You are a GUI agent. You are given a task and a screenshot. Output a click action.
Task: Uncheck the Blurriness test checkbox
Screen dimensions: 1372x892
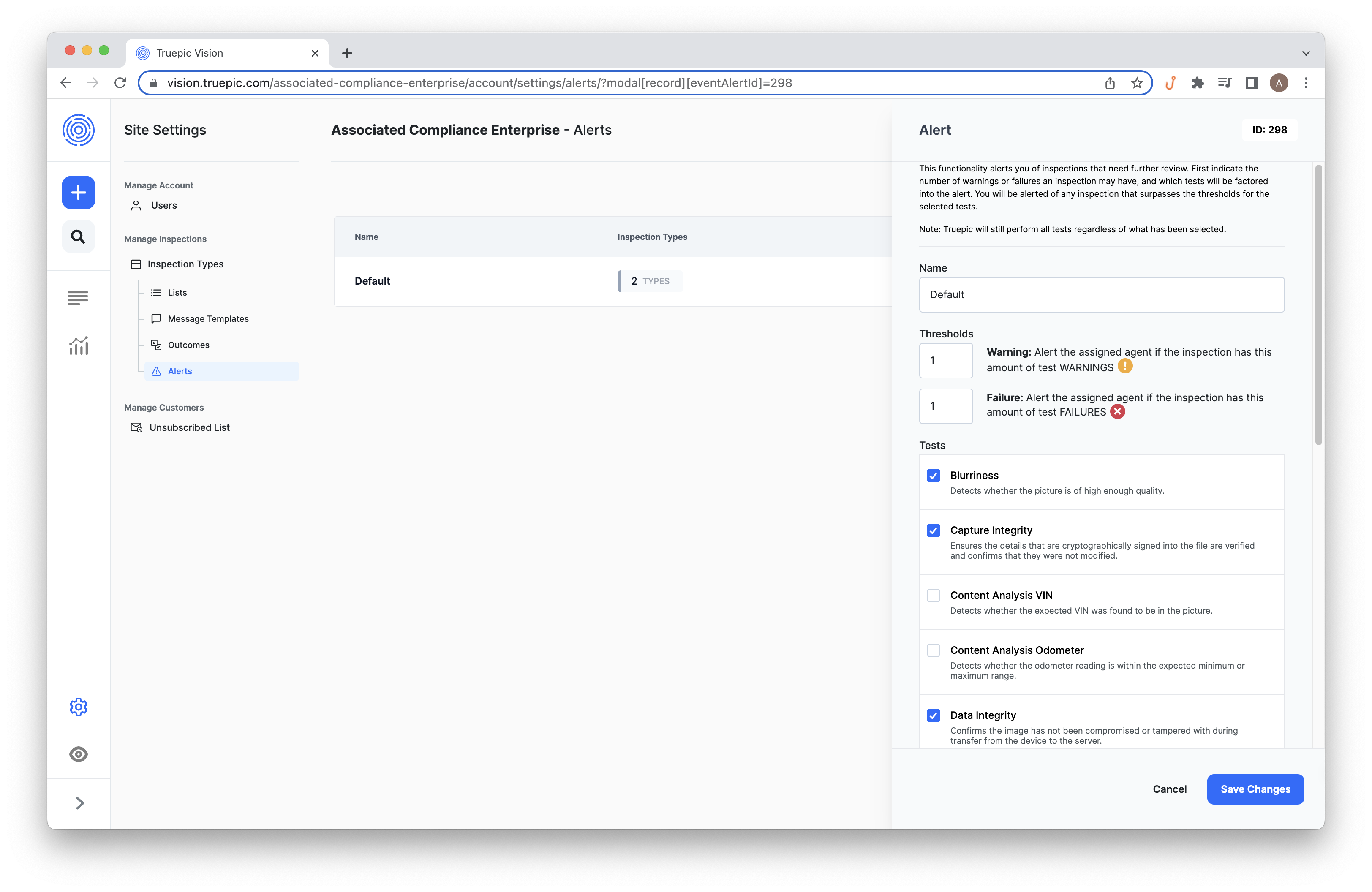[x=933, y=476]
